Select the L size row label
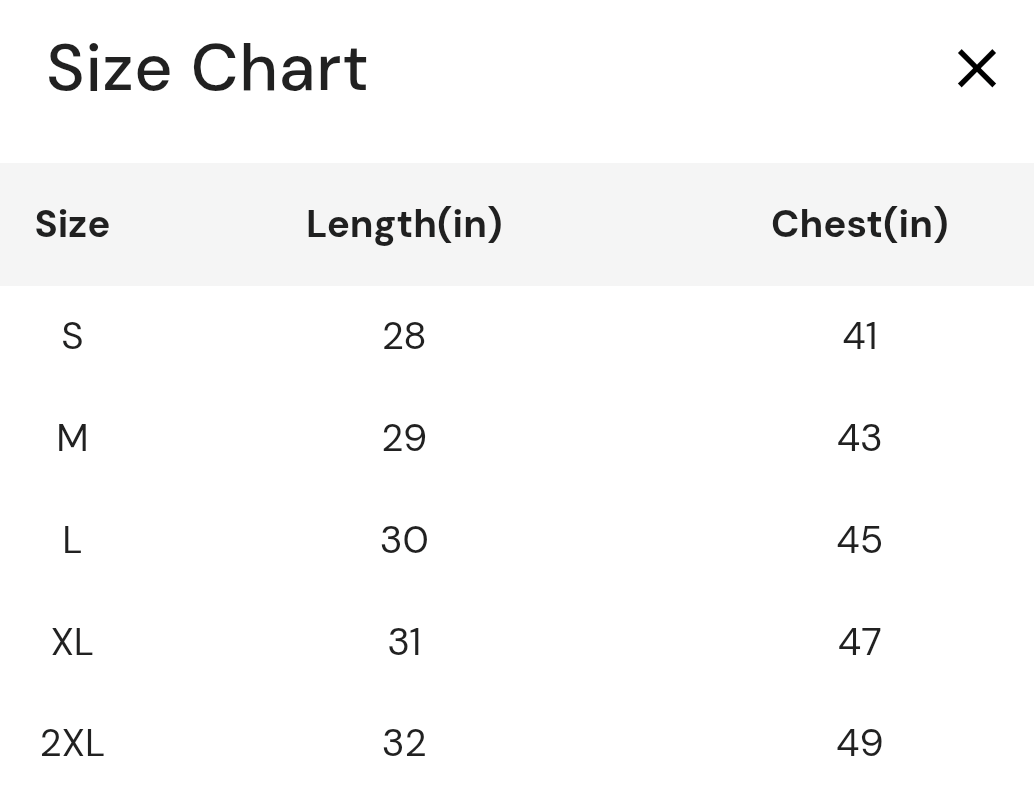This screenshot has width=1034, height=809. 72,540
